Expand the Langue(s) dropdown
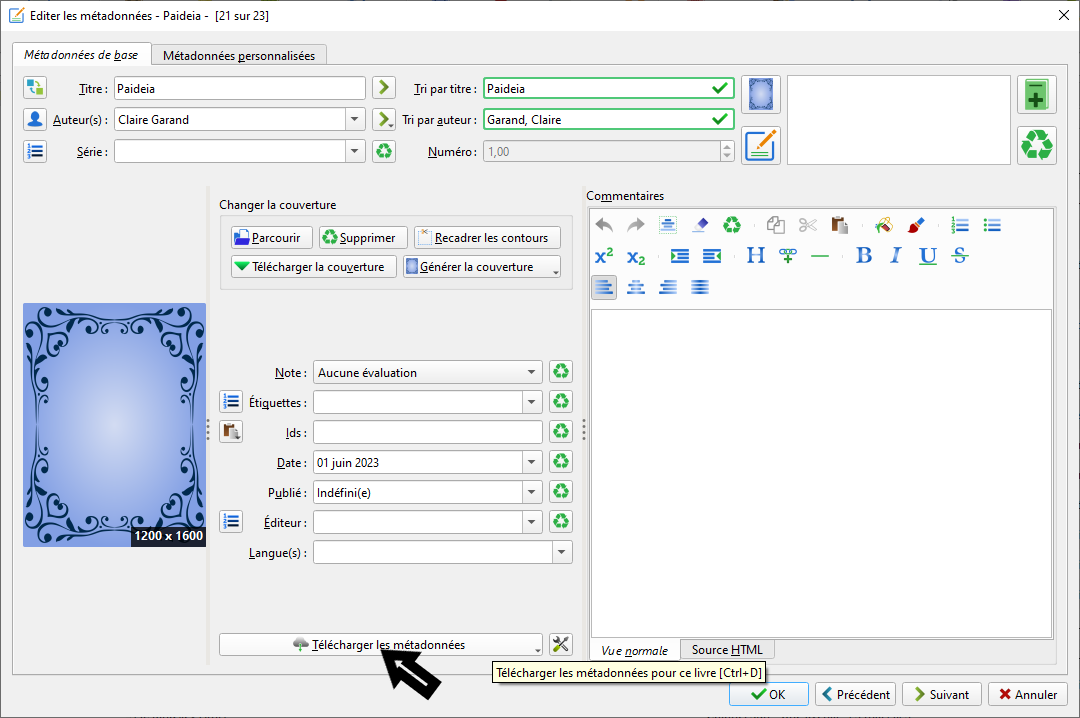The width and height of the screenshot is (1080, 718). [x=561, y=552]
